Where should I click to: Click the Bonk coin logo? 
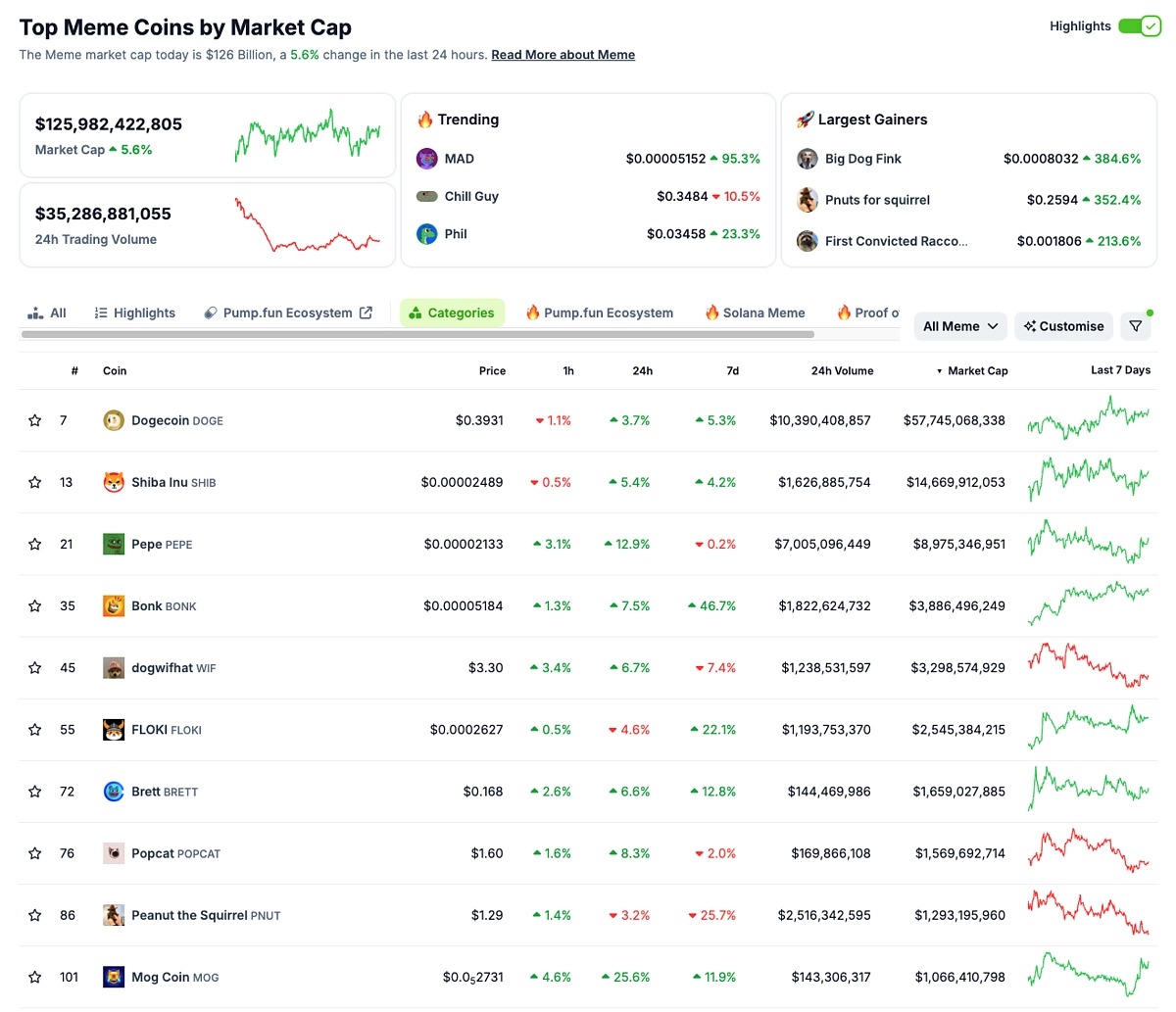[116, 605]
